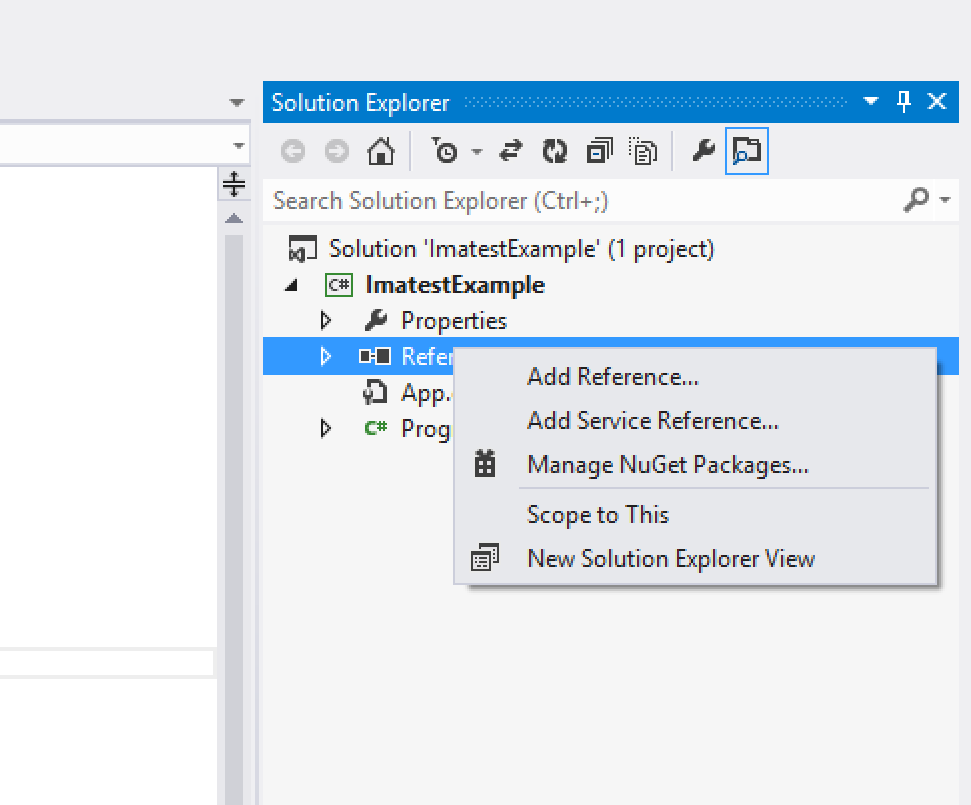
Task: Open search options dropdown arrow
Action: click(x=944, y=199)
